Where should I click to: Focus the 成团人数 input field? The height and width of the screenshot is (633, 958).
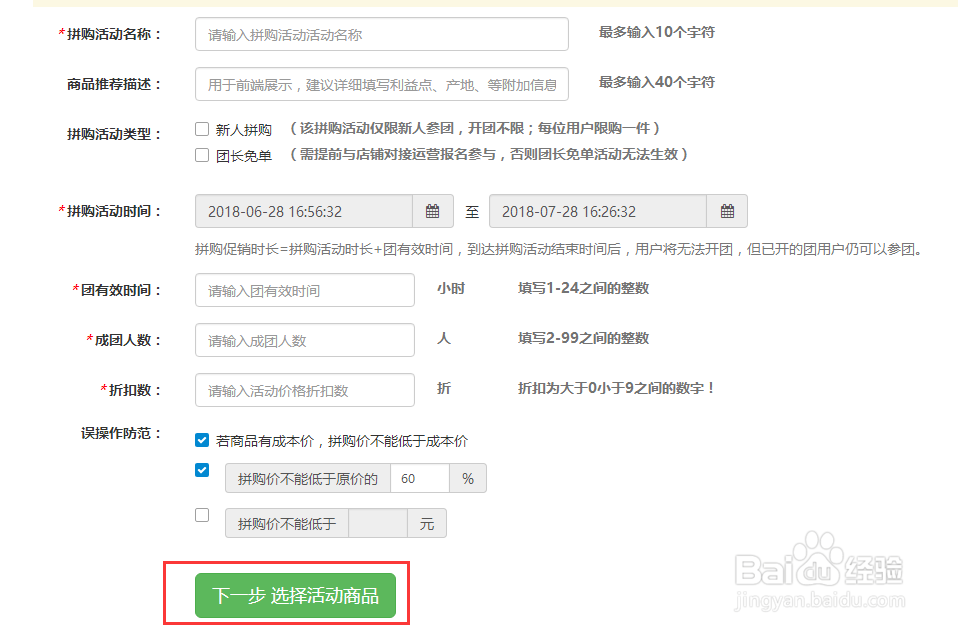click(305, 340)
